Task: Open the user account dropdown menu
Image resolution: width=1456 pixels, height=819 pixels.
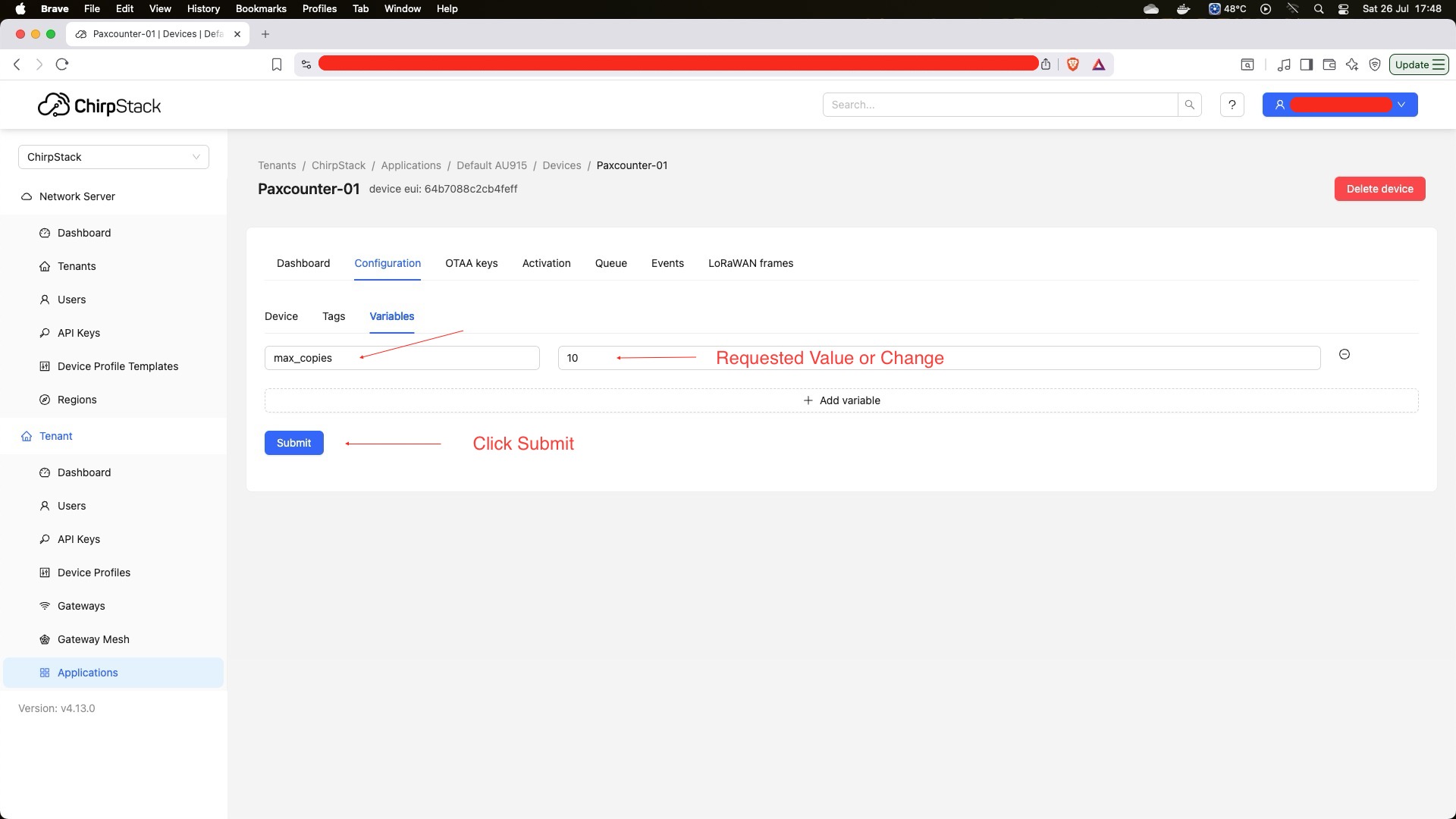Action: click(x=1339, y=105)
